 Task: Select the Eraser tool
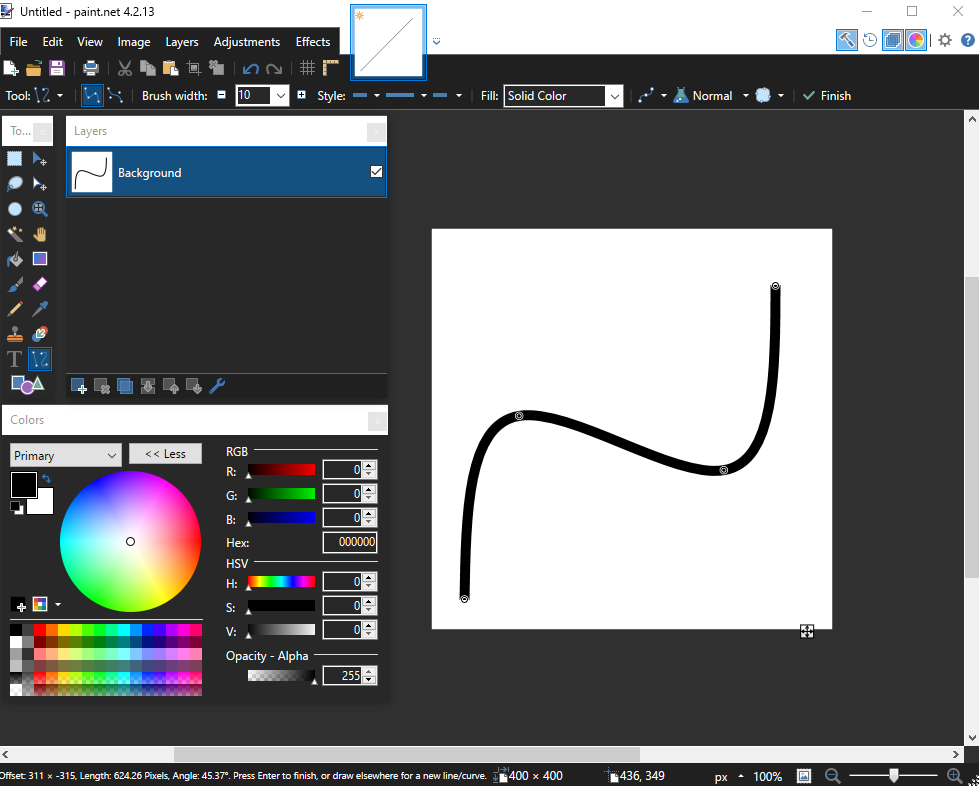click(40, 284)
